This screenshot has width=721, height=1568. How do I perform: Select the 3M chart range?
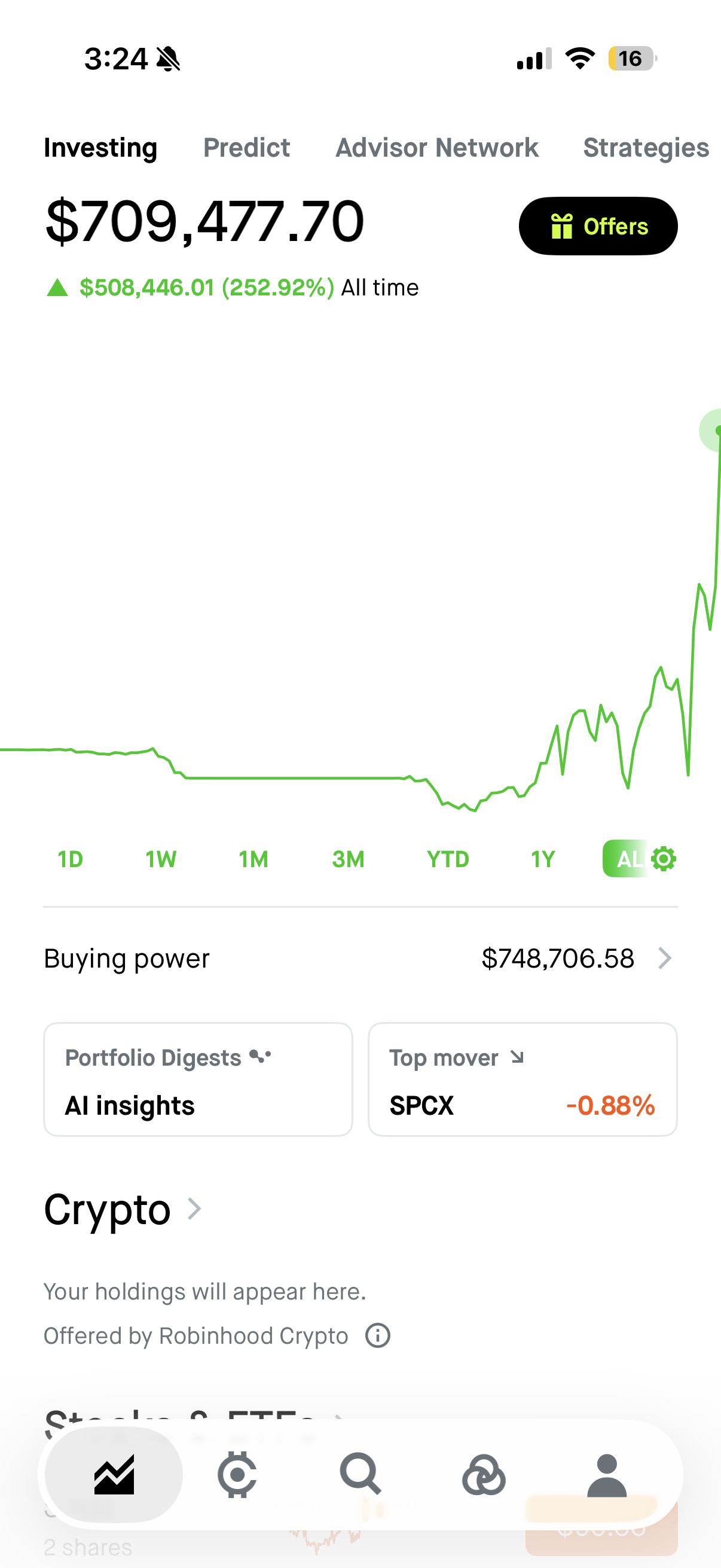click(x=348, y=859)
